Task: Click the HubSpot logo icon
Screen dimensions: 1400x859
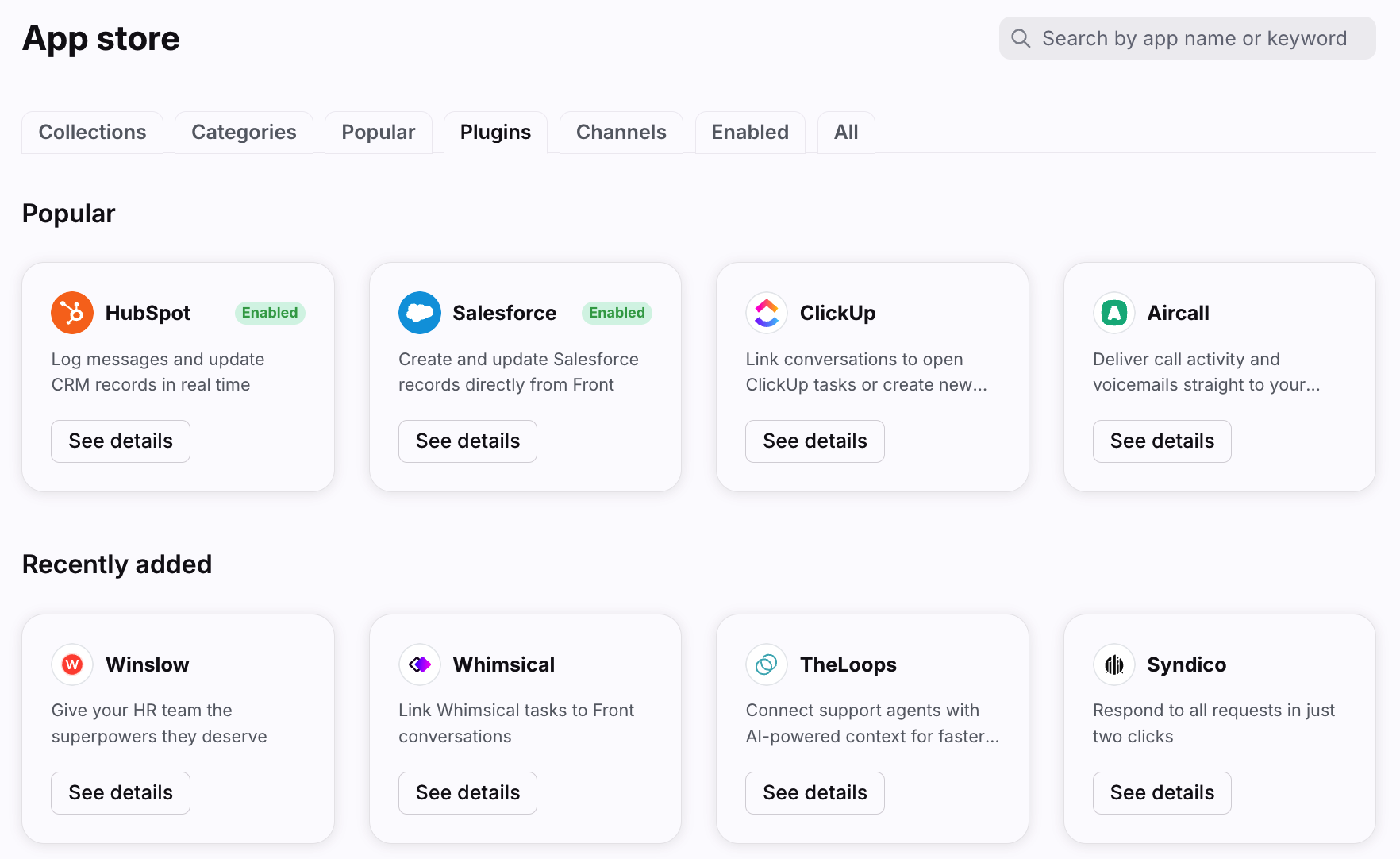Action: coord(72,313)
